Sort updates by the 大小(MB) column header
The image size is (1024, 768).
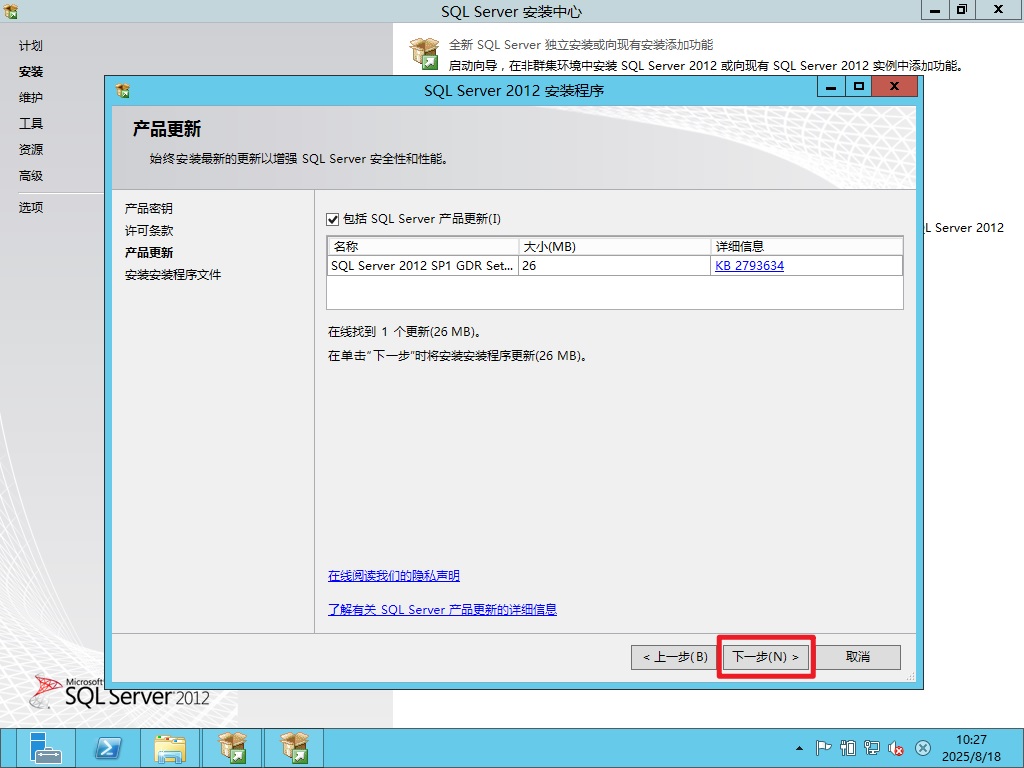point(614,246)
